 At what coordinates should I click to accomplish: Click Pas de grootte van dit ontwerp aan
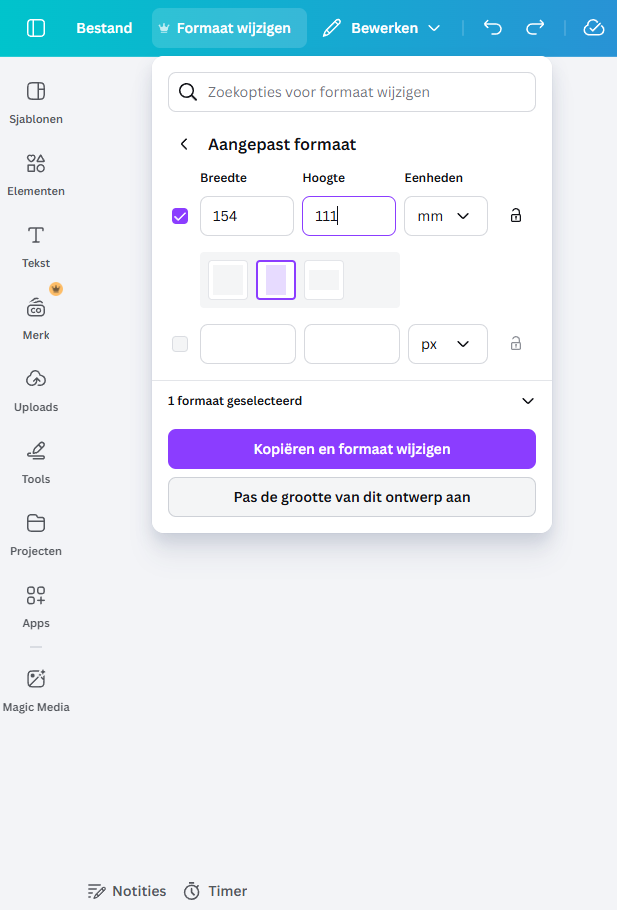click(x=351, y=497)
